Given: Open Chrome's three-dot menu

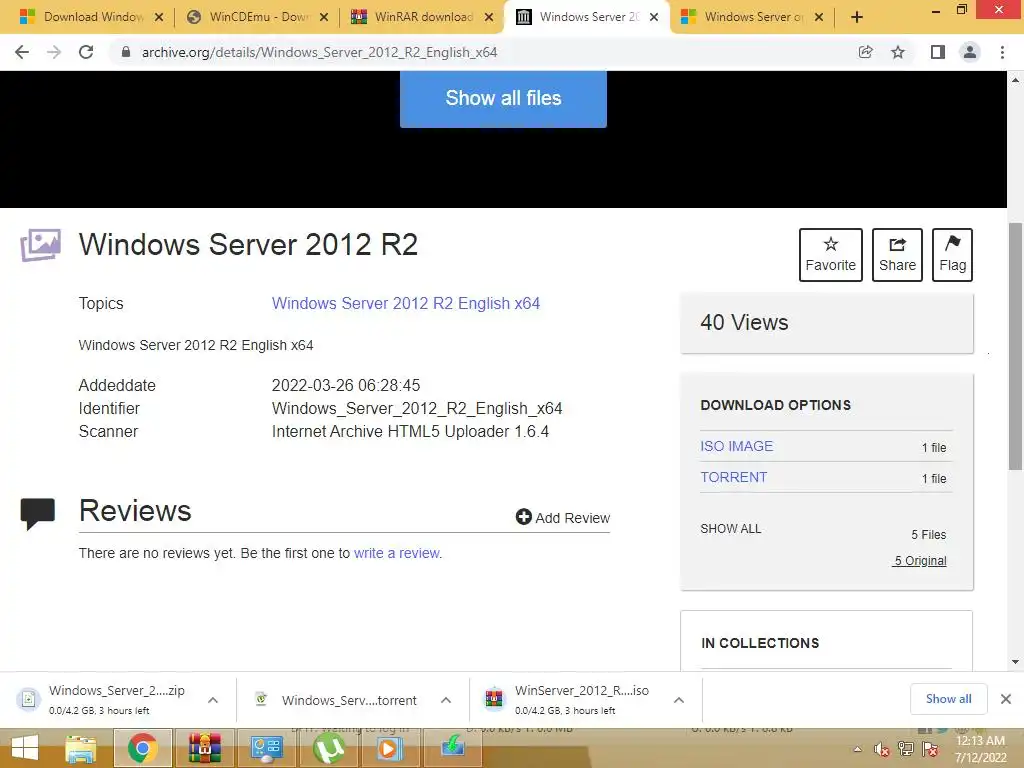Looking at the screenshot, I should click(1002, 52).
